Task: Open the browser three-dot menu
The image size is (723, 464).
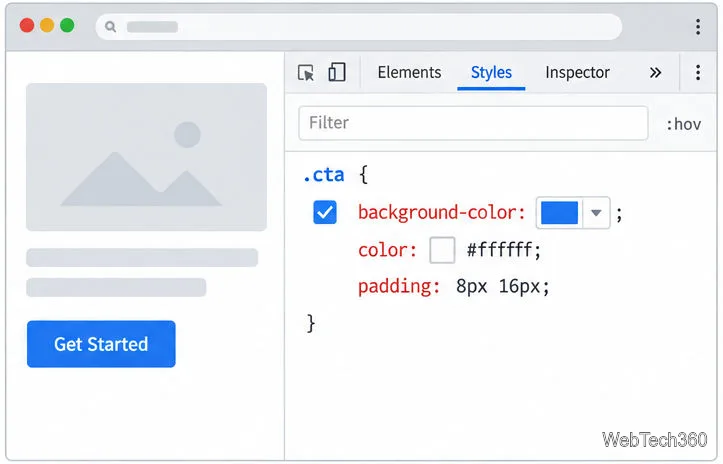Action: point(698,27)
